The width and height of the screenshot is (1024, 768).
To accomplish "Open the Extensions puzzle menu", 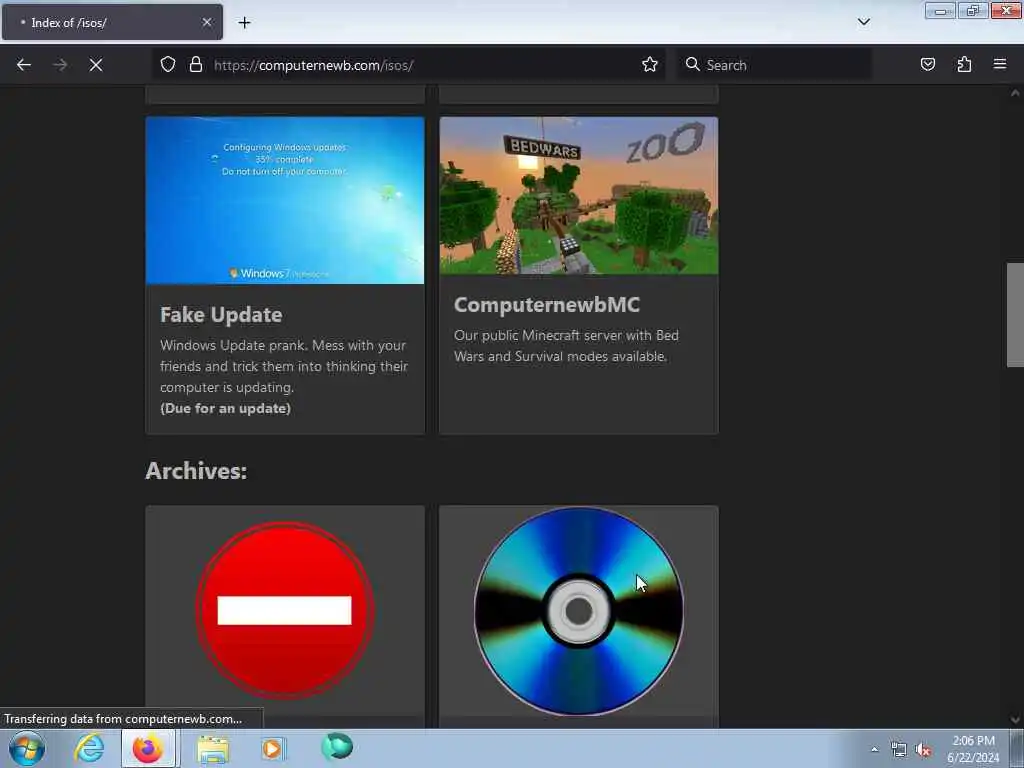I will 964,65.
